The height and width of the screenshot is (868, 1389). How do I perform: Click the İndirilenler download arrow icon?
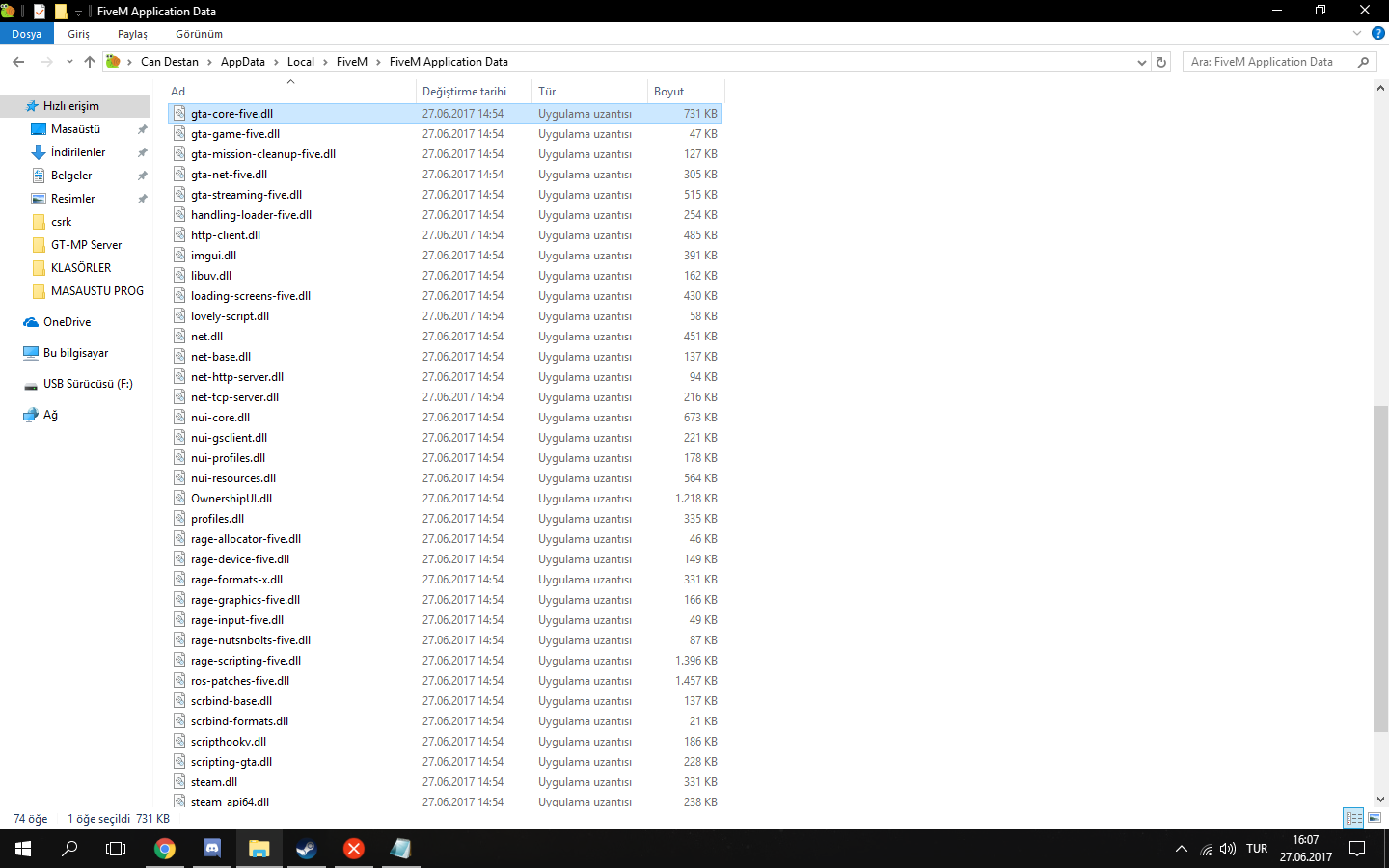click(39, 152)
